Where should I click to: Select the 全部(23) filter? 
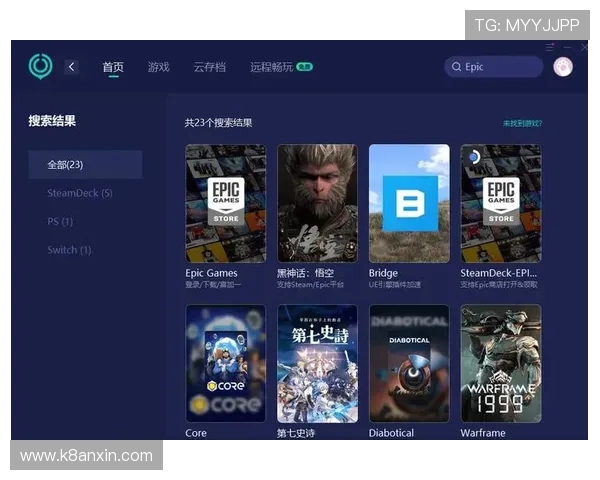pos(85,165)
